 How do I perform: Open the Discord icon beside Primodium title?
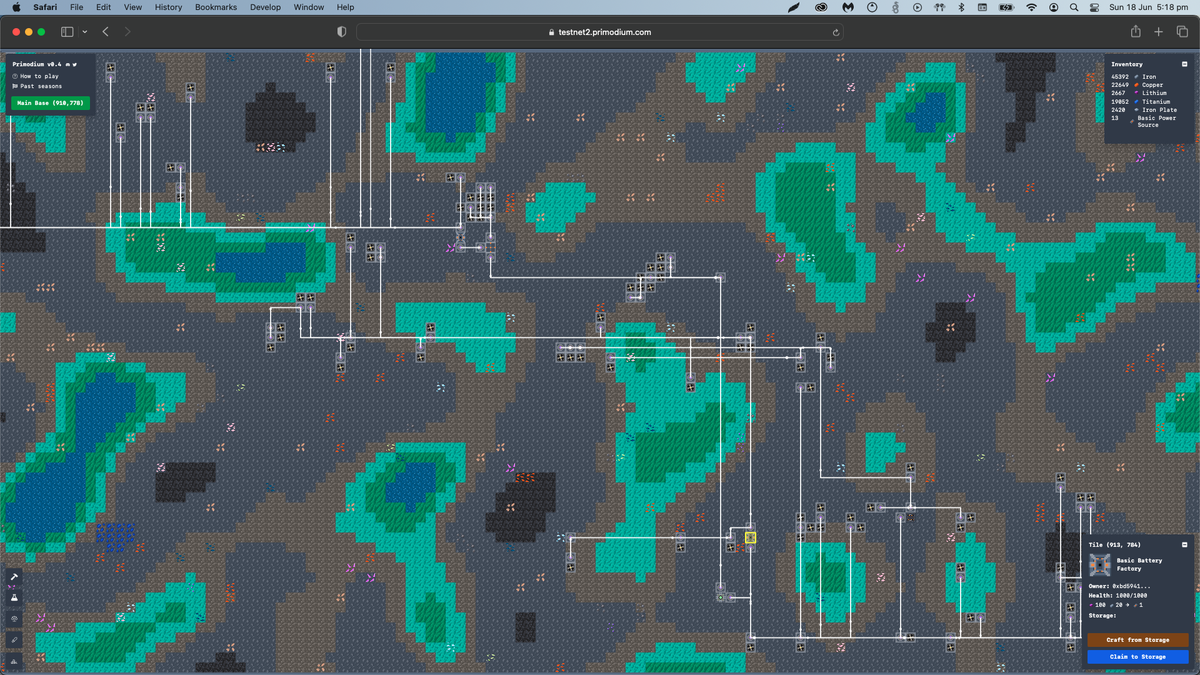(x=68, y=65)
